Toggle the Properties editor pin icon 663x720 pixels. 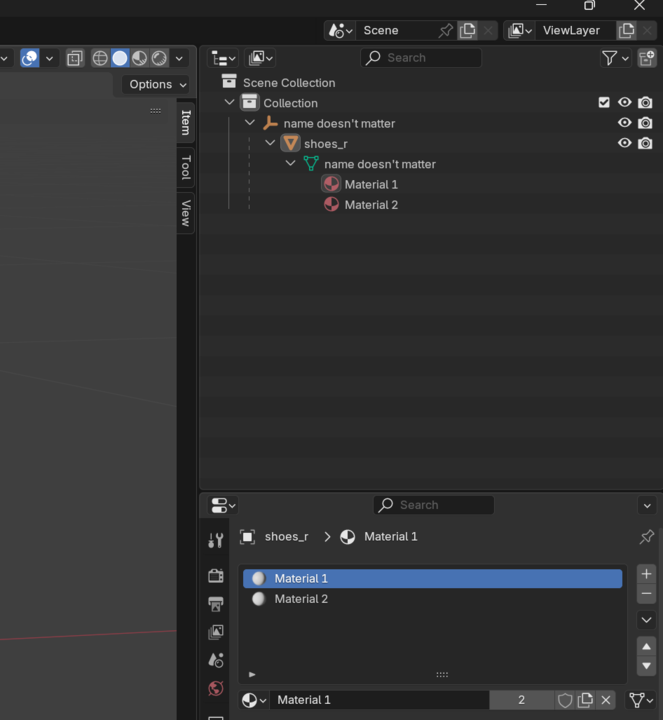[646, 536]
